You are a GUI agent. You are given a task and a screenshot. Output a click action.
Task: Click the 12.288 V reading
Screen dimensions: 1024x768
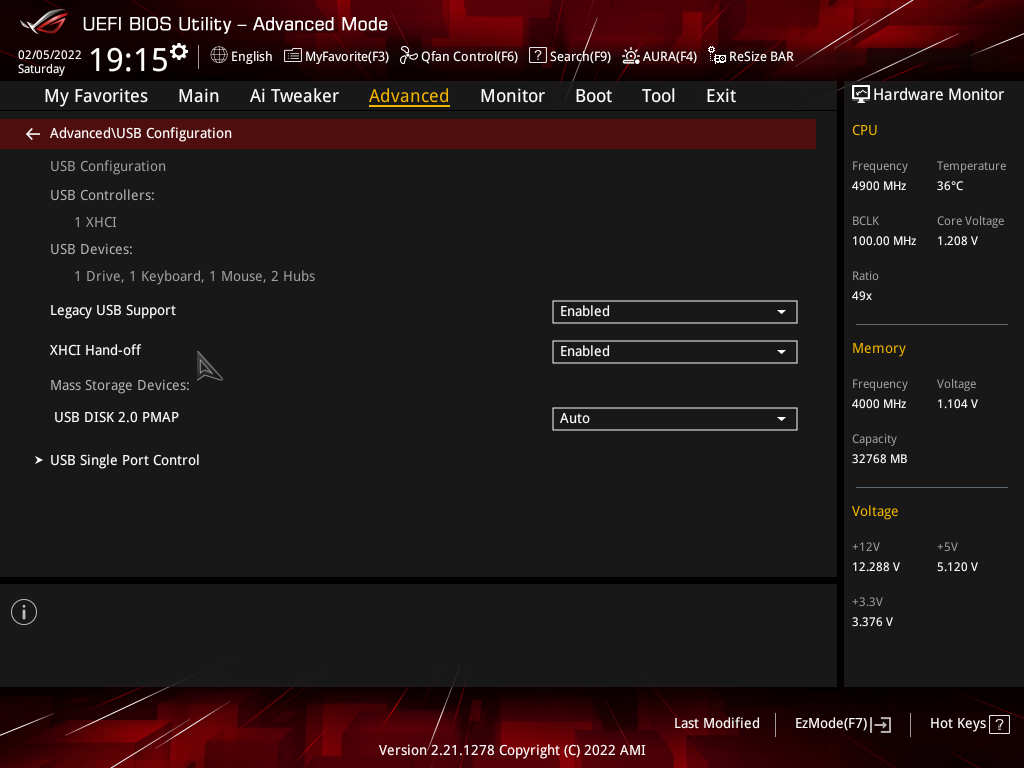click(x=875, y=566)
